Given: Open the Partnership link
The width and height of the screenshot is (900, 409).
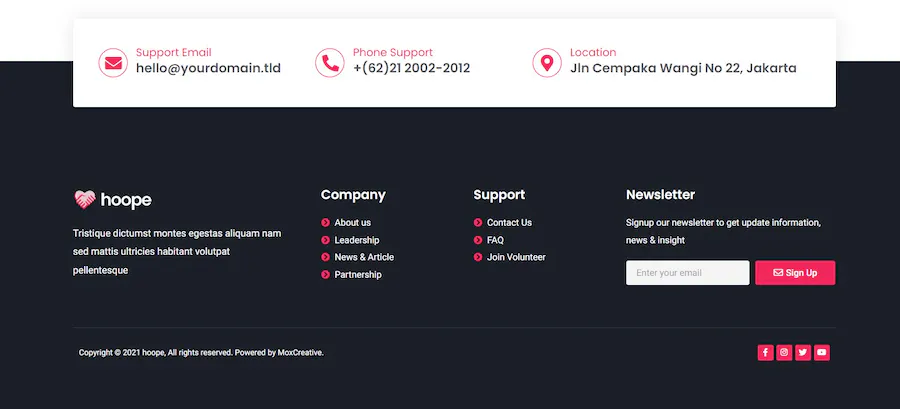Looking at the screenshot, I should pyautogui.click(x=358, y=275).
